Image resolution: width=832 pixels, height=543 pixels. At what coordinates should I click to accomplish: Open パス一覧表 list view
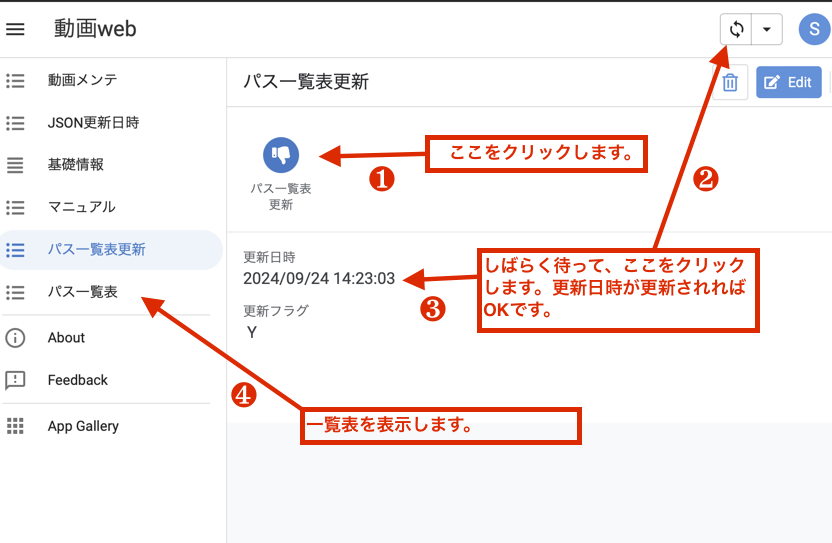pyautogui.click(x=82, y=292)
